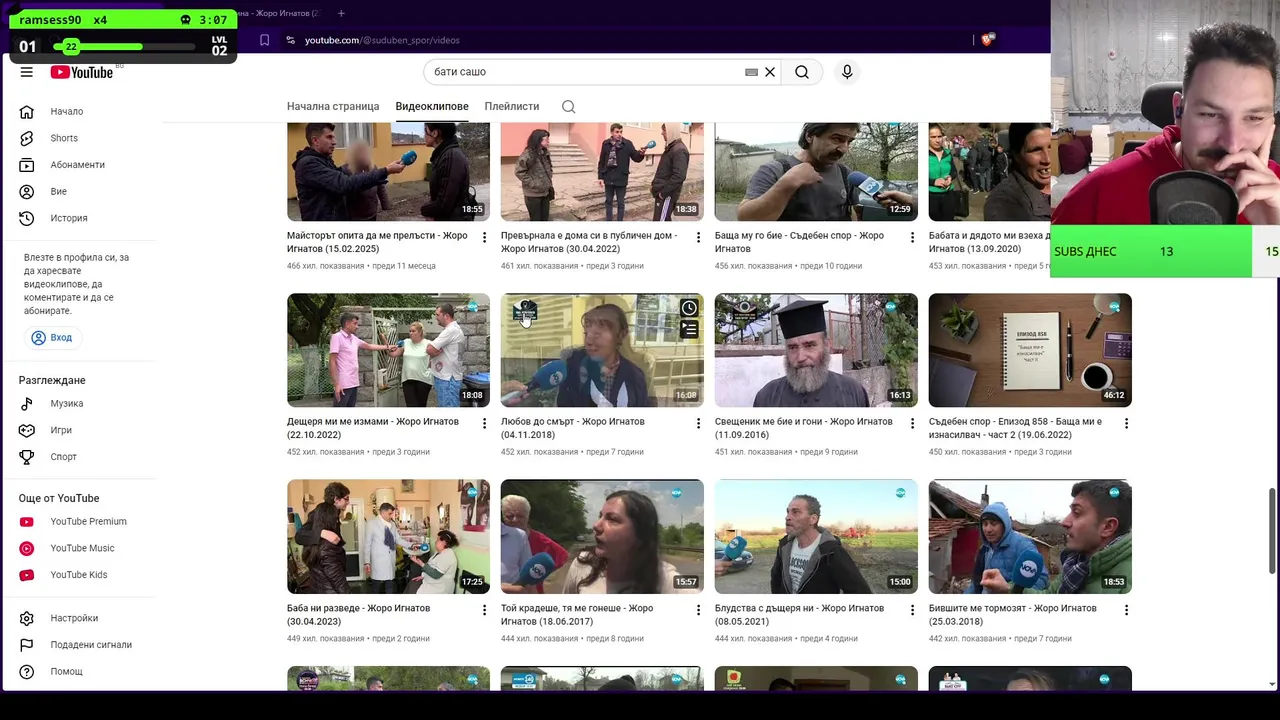This screenshot has height=720, width=1280.
Task: Select the Видеоклипове tab
Action: click(x=432, y=107)
